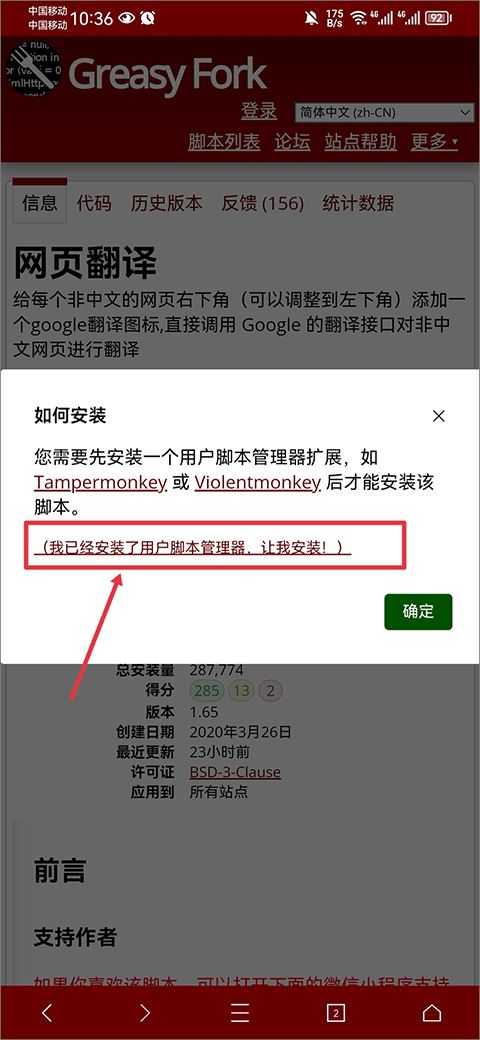480x1040 pixels.
Task: Click the 我已经安装了用户脚本管理器 install link
Action: [x=193, y=548]
